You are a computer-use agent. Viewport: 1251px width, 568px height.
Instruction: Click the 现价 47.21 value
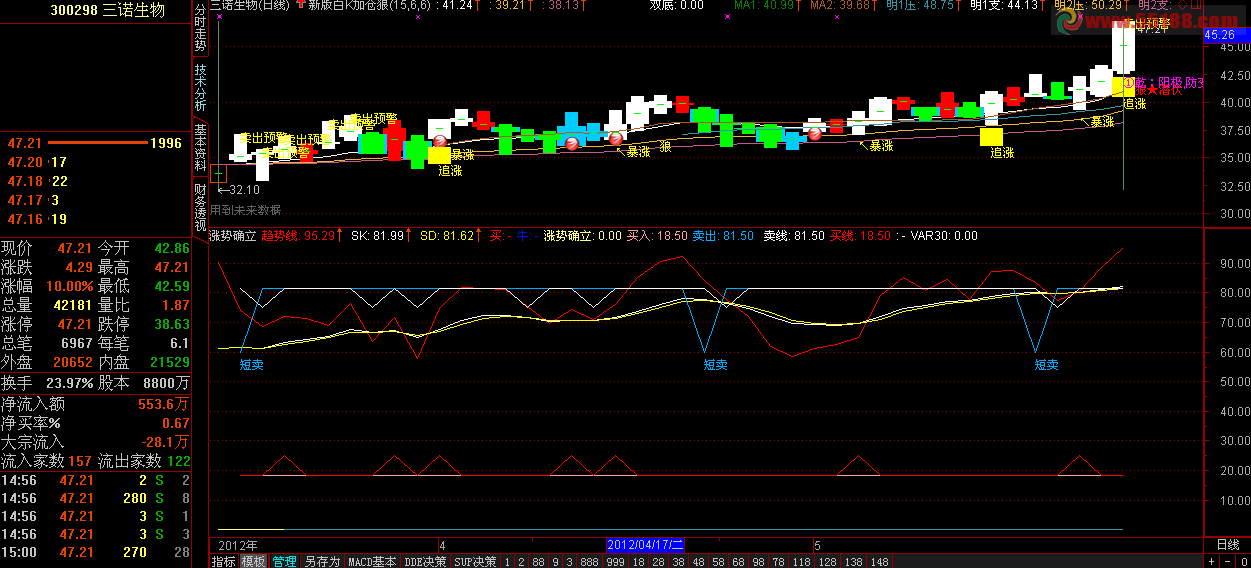coord(74,248)
